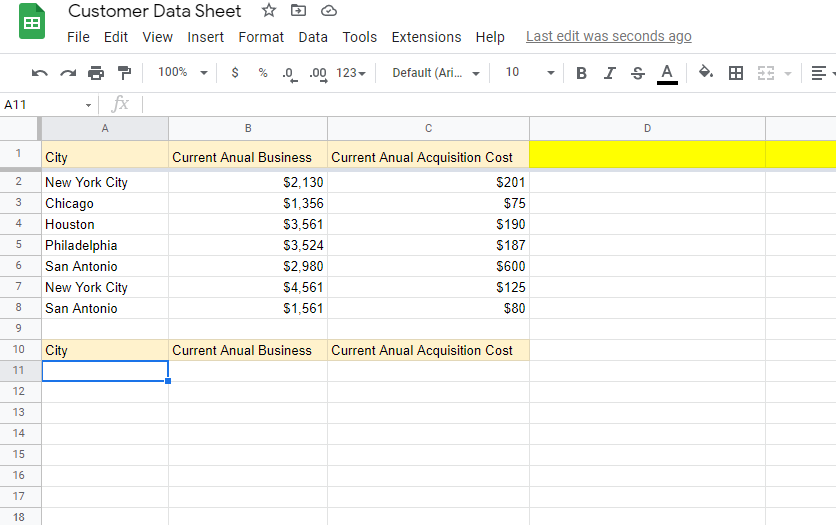Open the Fill color bucket tool
Viewport: 836px width, 525px height.
706,73
